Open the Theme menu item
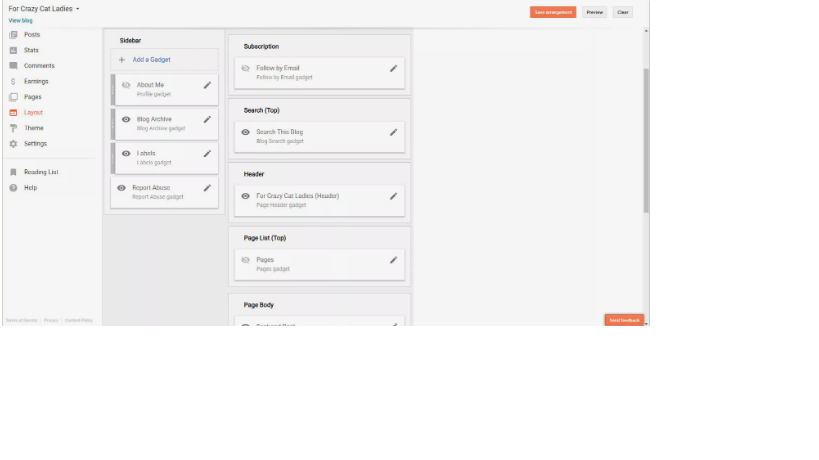Screen dimensions: 819x460 pyautogui.click(x=33, y=128)
